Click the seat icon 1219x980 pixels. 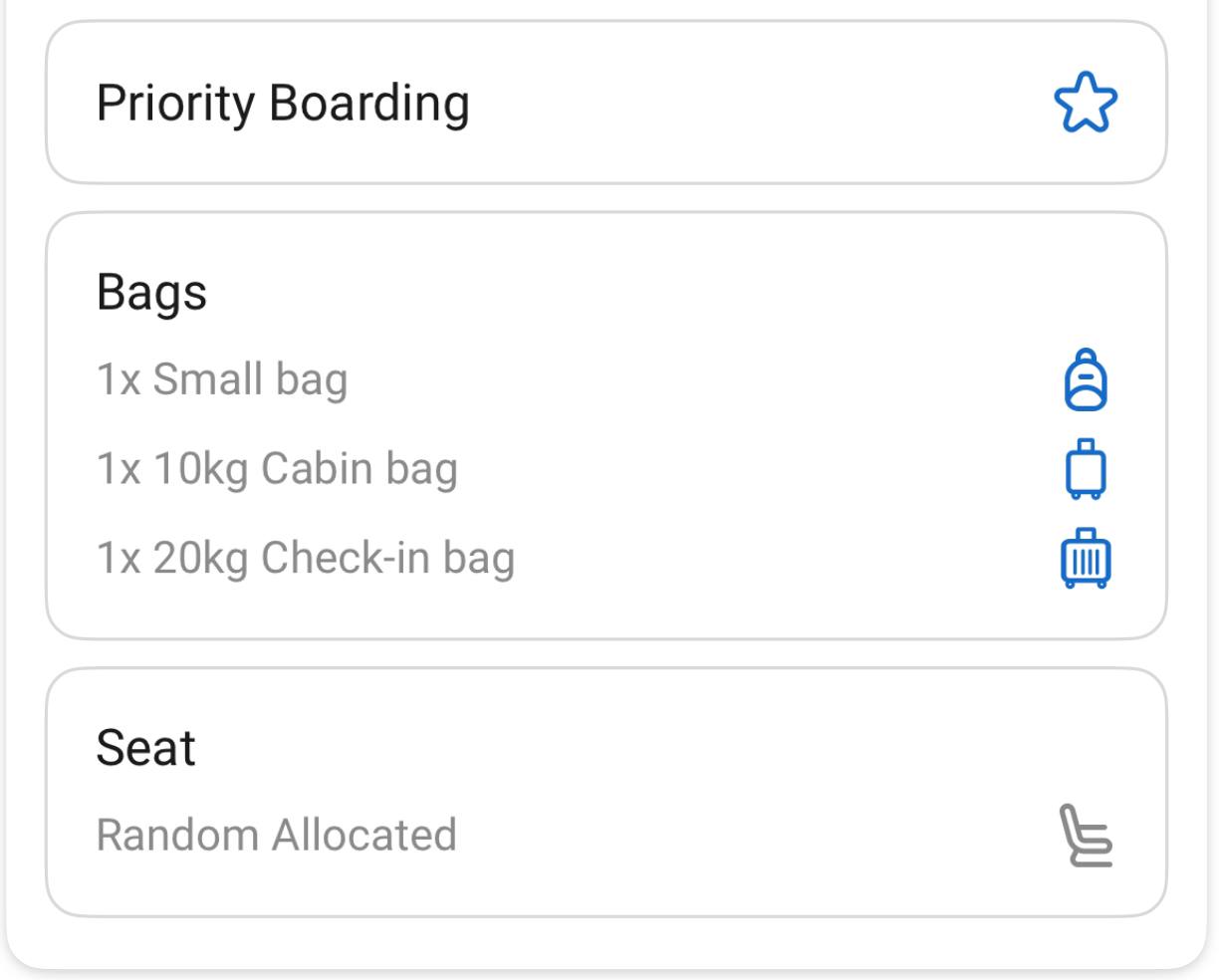[1086, 836]
